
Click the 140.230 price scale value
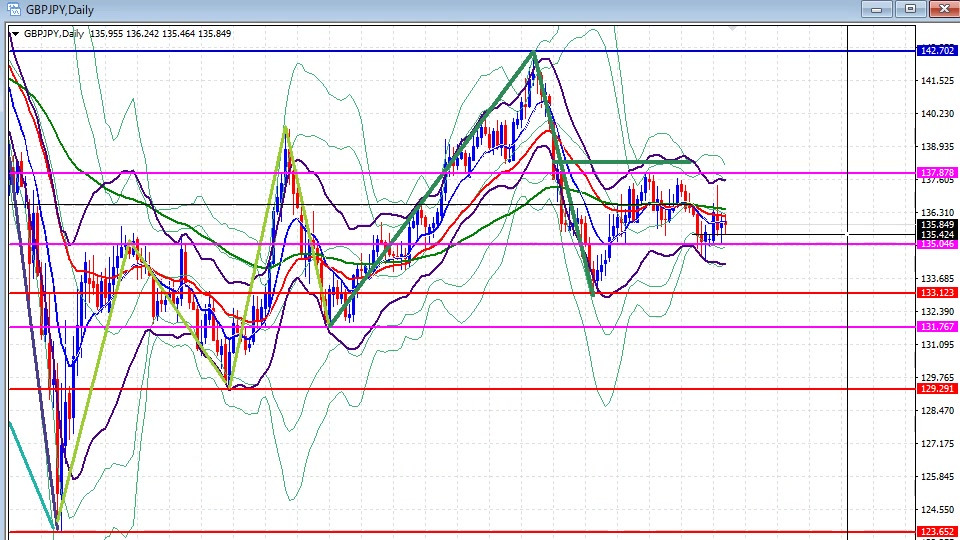[x=937, y=114]
